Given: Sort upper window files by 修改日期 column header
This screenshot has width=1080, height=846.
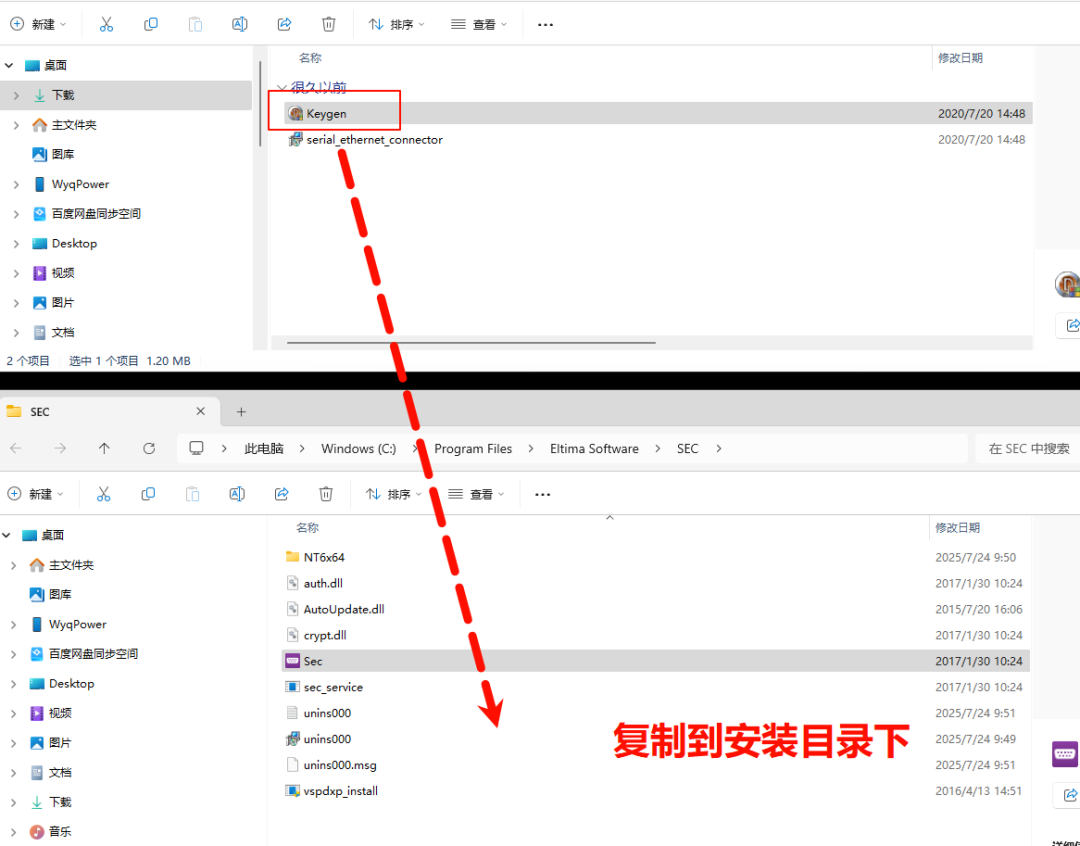Looking at the screenshot, I should [960, 58].
